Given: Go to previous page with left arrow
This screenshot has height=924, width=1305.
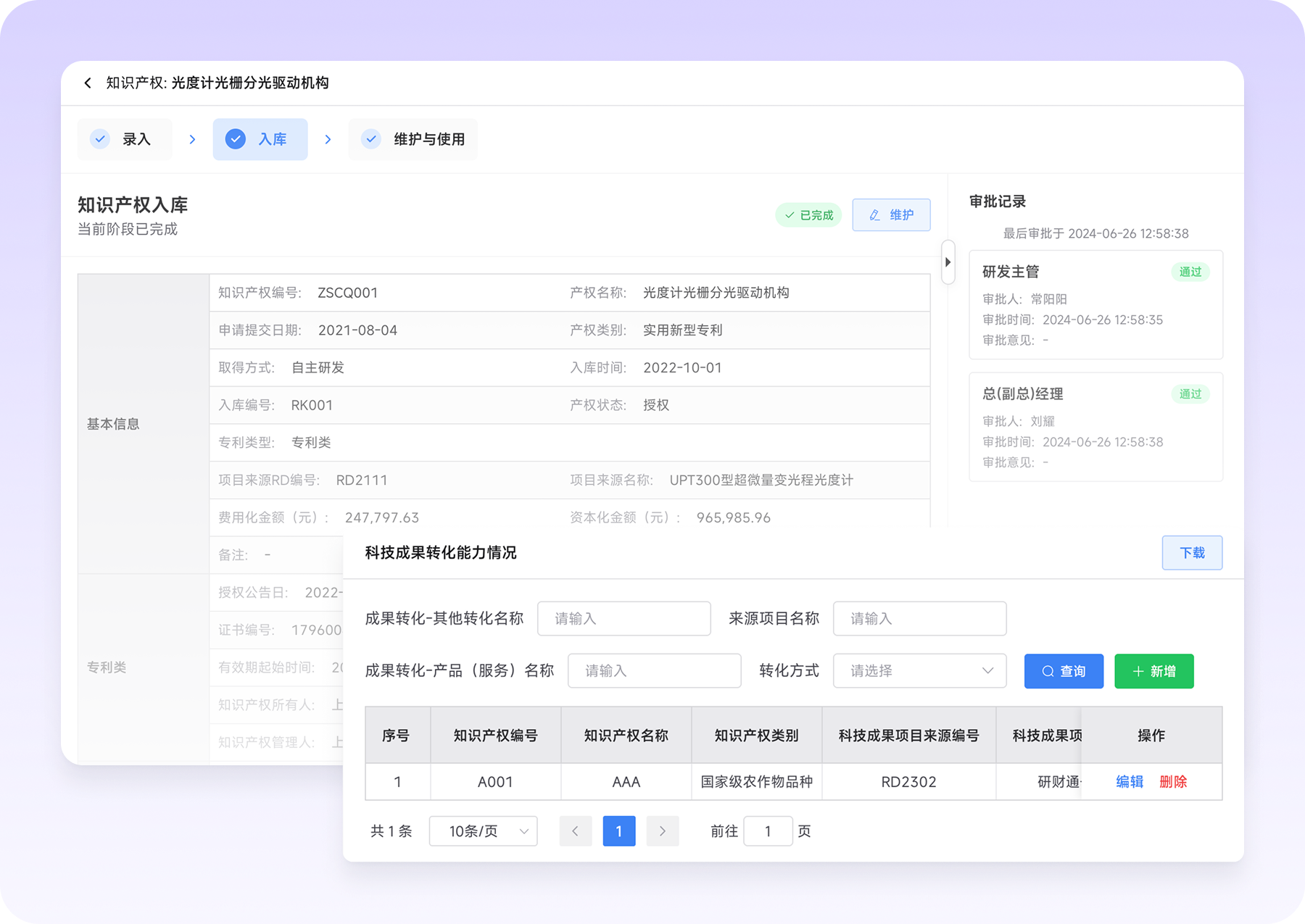Looking at the screenshot, I should pos(576,831).
